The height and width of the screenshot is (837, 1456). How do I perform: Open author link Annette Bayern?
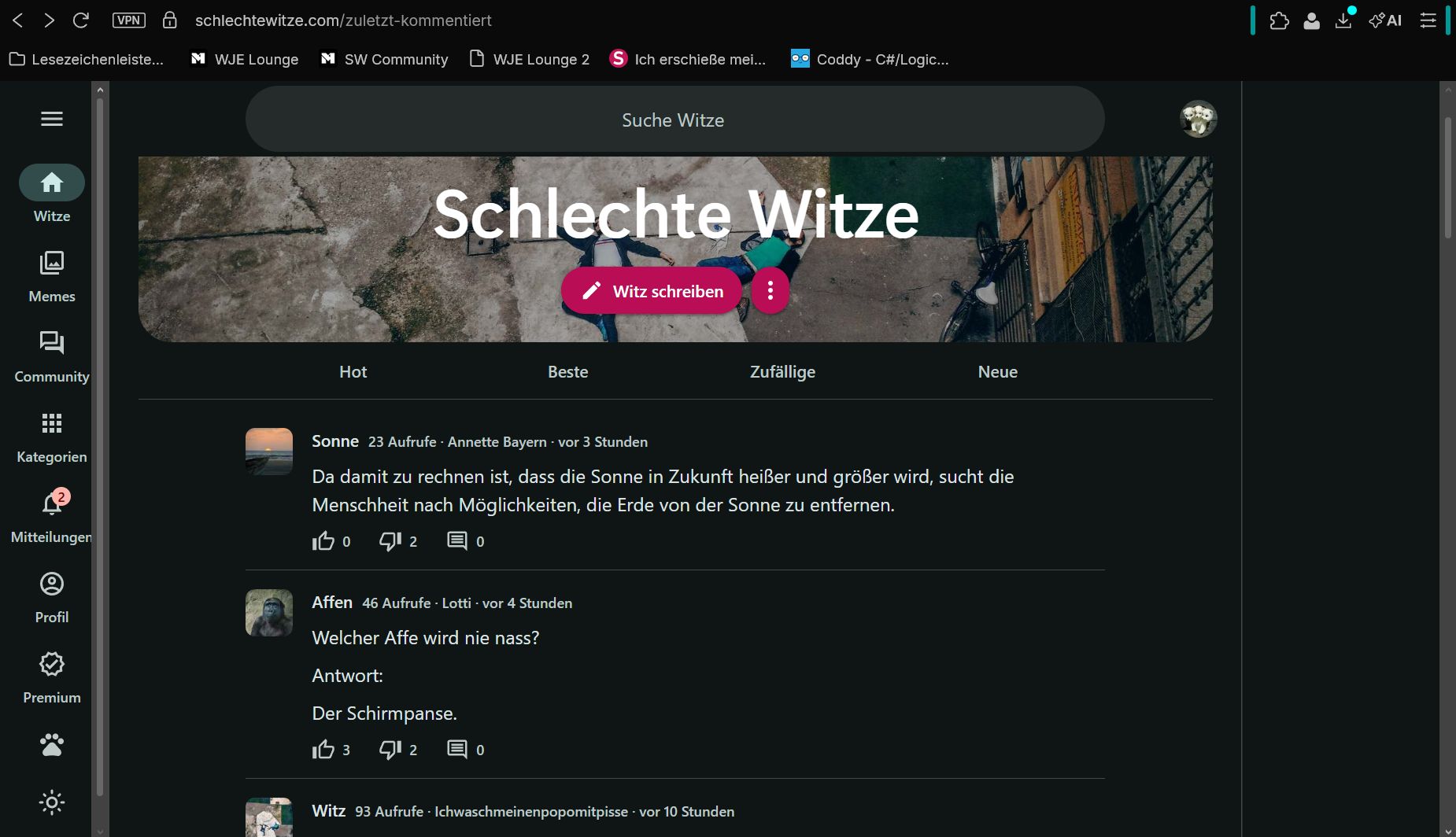[x=497, y=442]
